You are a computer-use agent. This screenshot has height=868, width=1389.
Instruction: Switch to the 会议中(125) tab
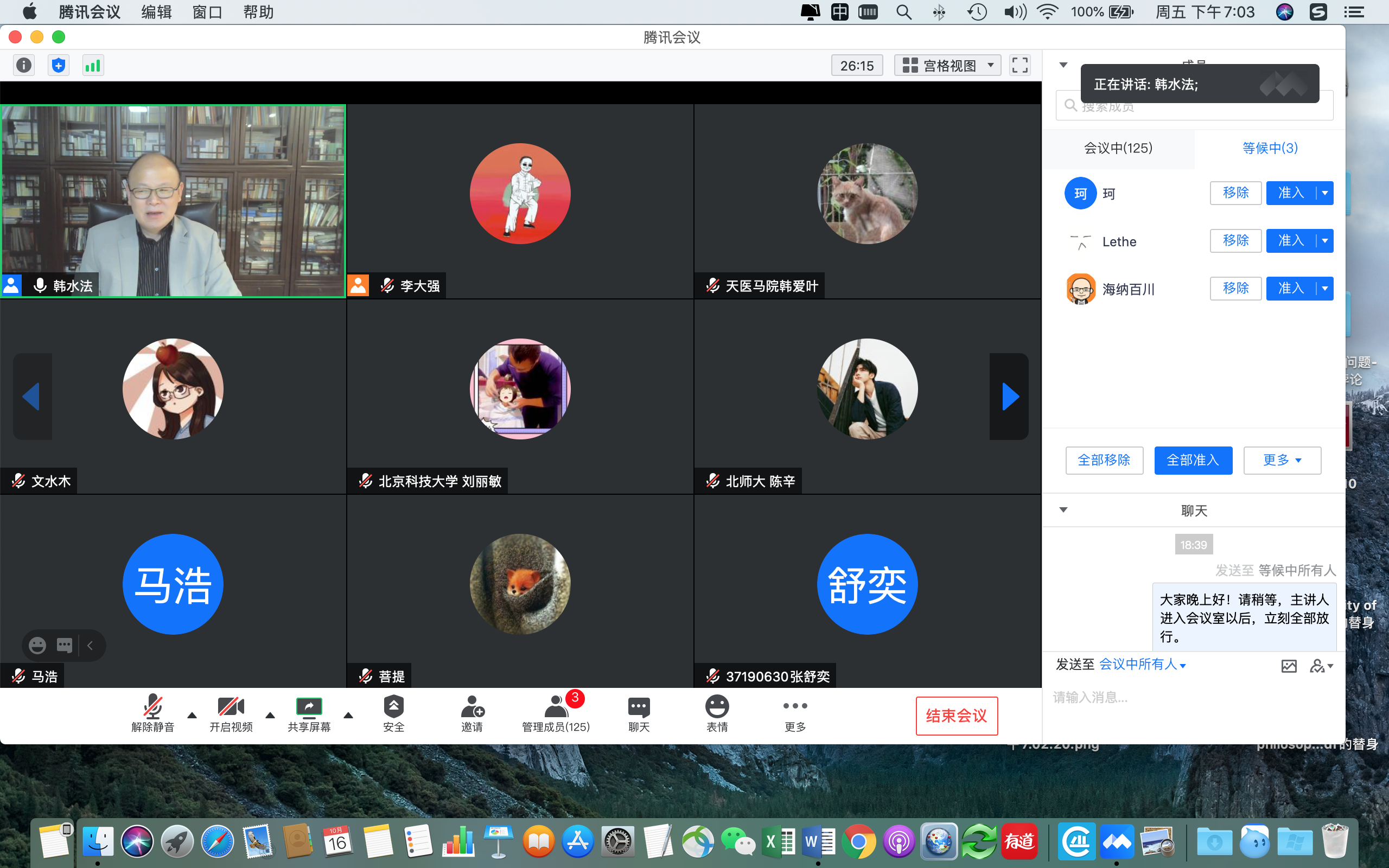[1118, 148]
